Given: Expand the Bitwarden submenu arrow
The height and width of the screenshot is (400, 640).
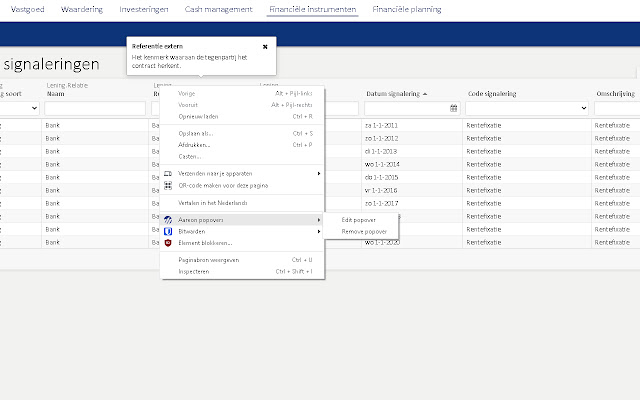Looking at the screenshot, I should [x=319, y=231].
